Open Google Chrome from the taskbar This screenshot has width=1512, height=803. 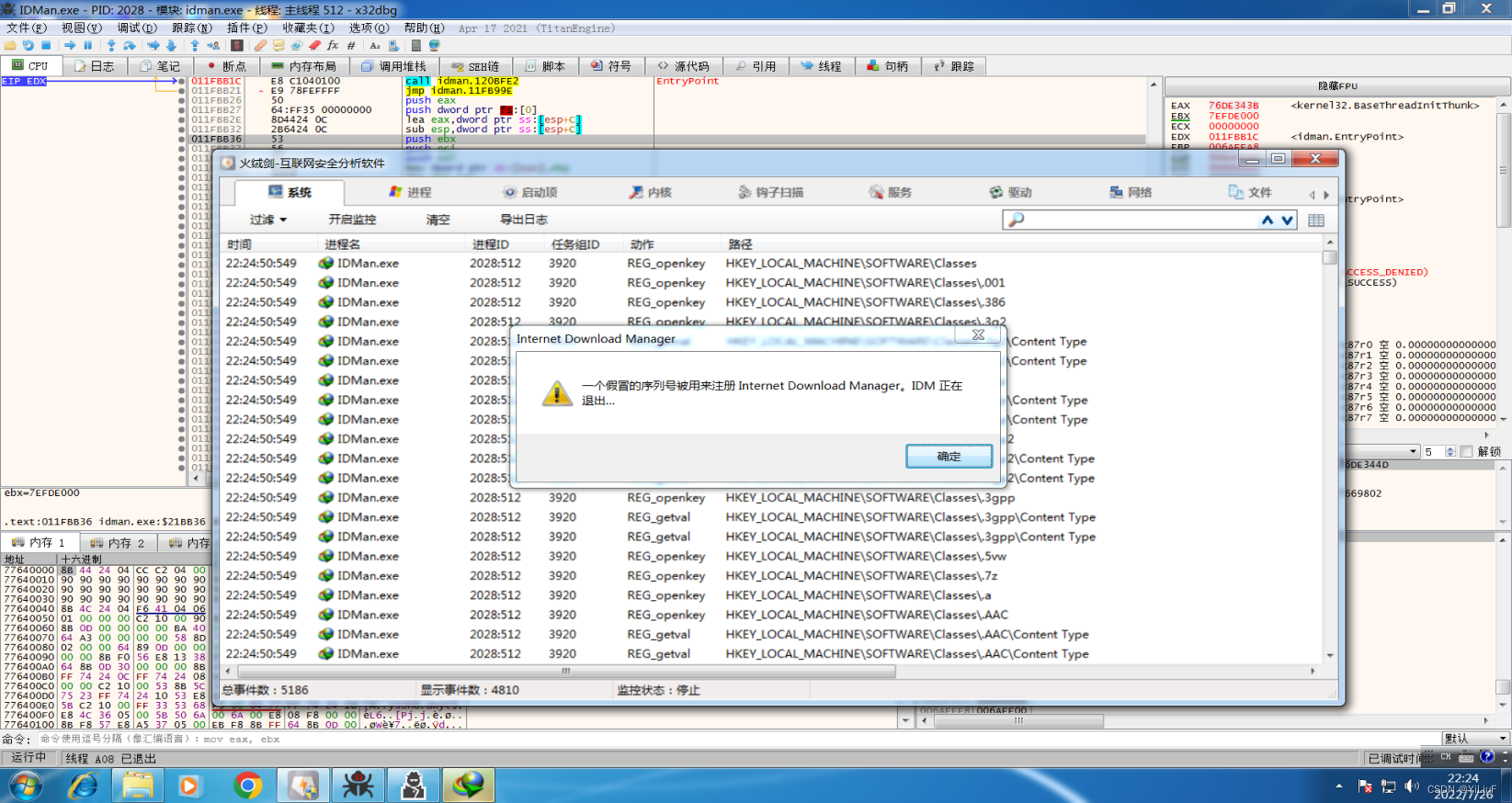(x=247, y=786)
